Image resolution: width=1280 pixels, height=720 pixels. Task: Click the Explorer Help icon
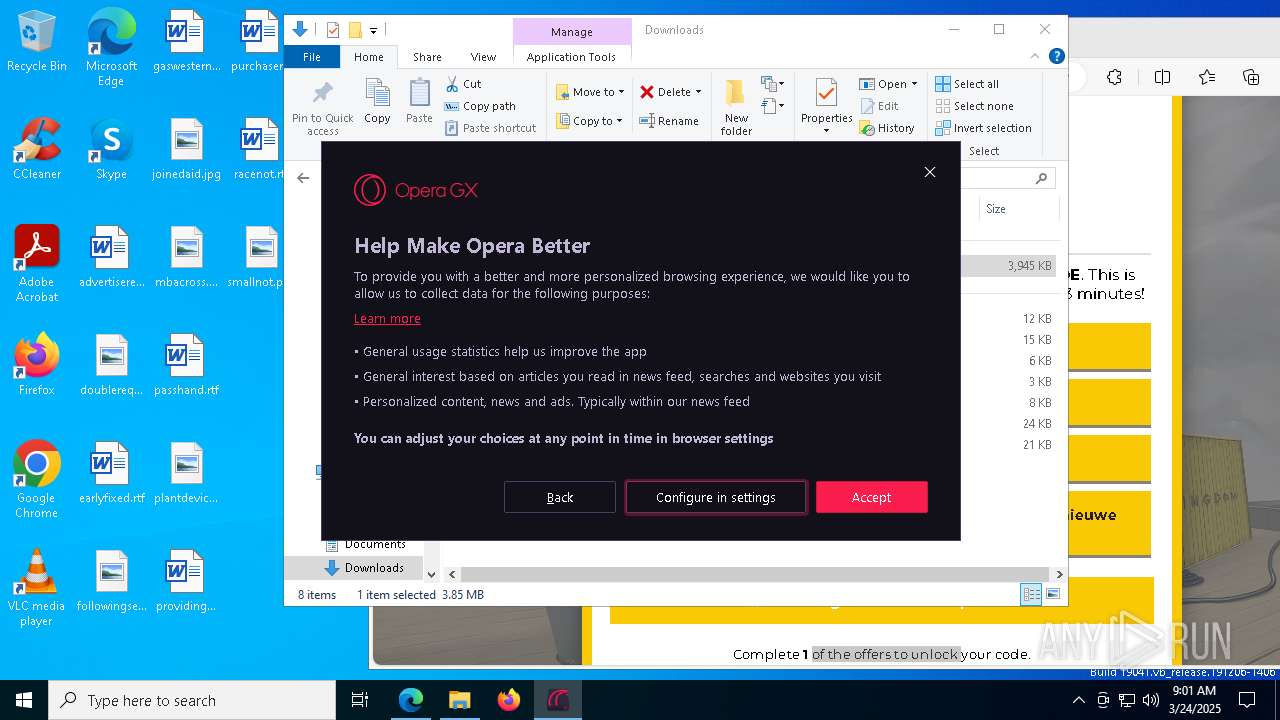1056,57
